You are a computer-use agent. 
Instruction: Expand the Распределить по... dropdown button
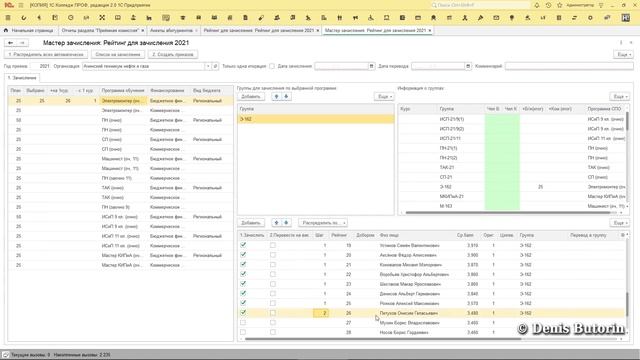pyautogui.click(x=323, y=223)
